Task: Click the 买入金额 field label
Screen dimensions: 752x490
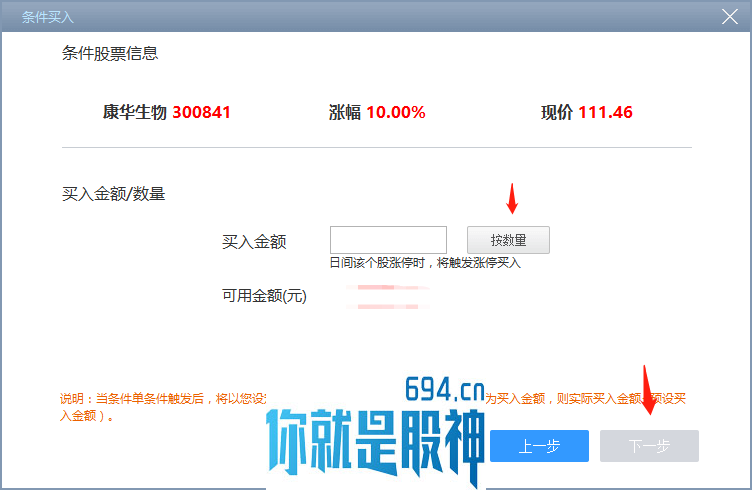Action: click(254, 242)
